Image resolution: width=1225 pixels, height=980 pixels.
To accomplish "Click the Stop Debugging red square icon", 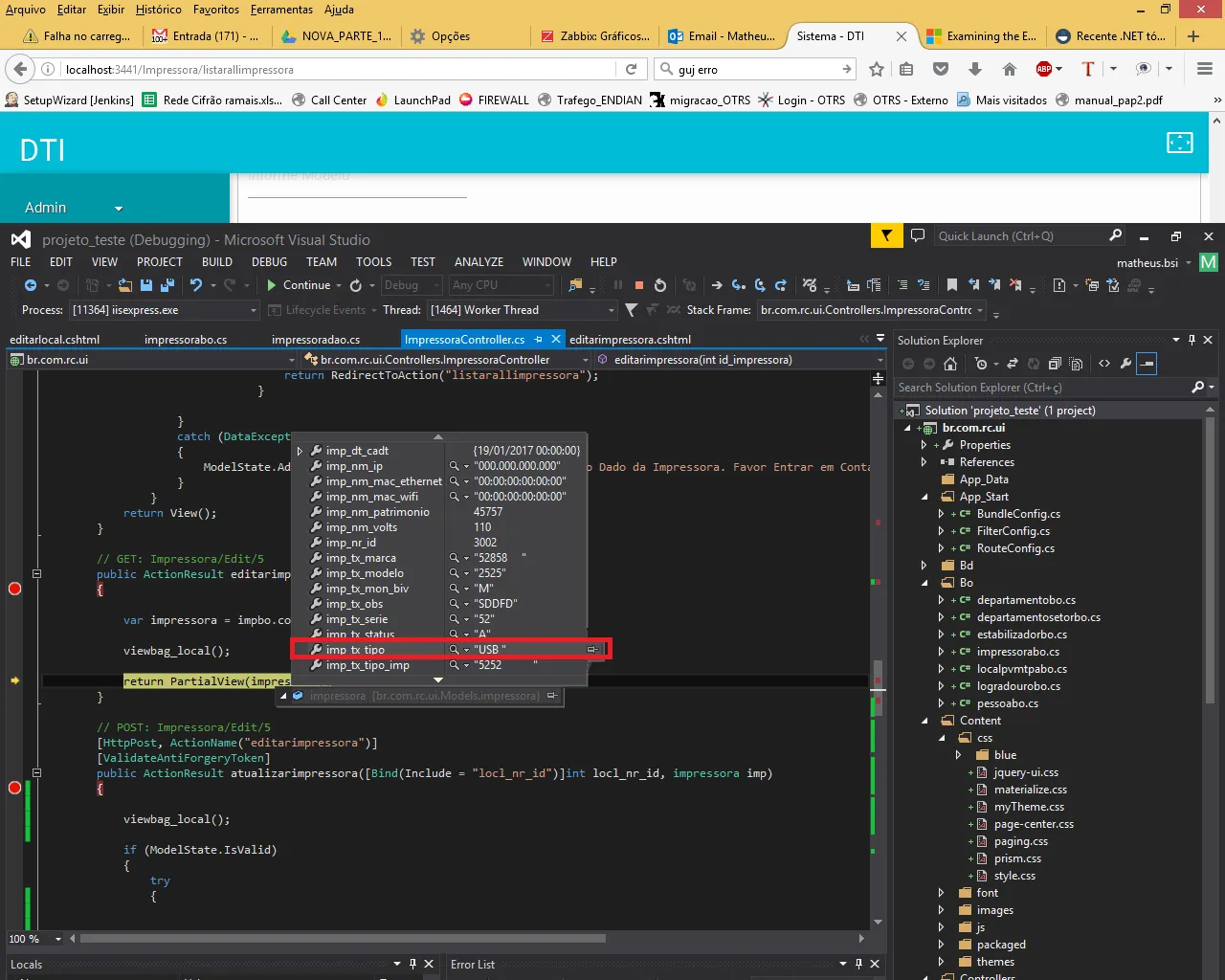I will click(638, 285).
